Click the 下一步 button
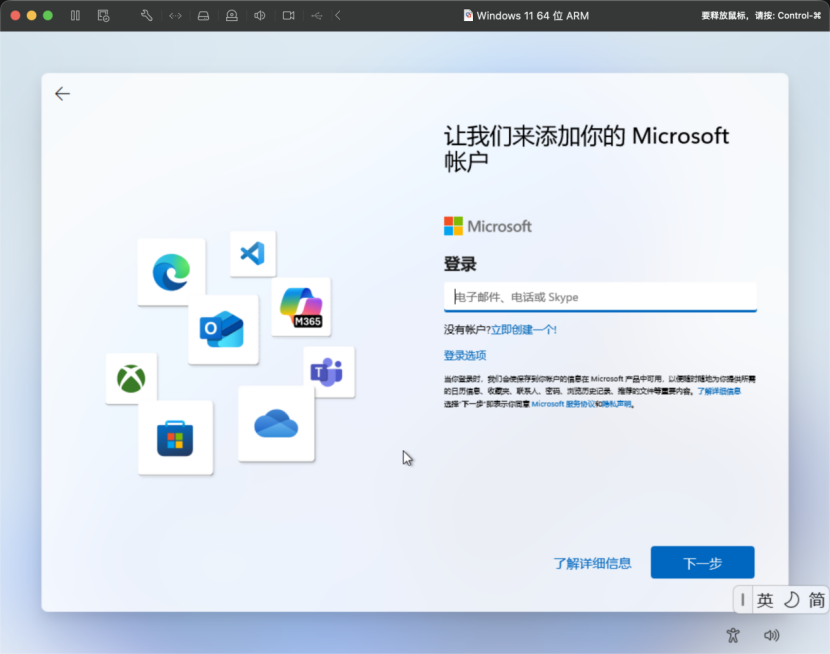The width and height of the screenshot is (830, 654). (702, 562)
